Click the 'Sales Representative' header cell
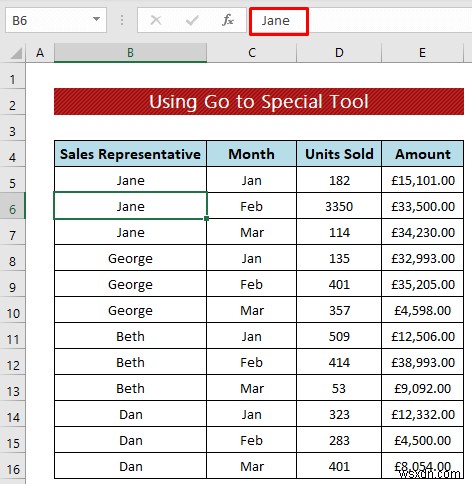The image size is (472, 484). coord(130,154)
